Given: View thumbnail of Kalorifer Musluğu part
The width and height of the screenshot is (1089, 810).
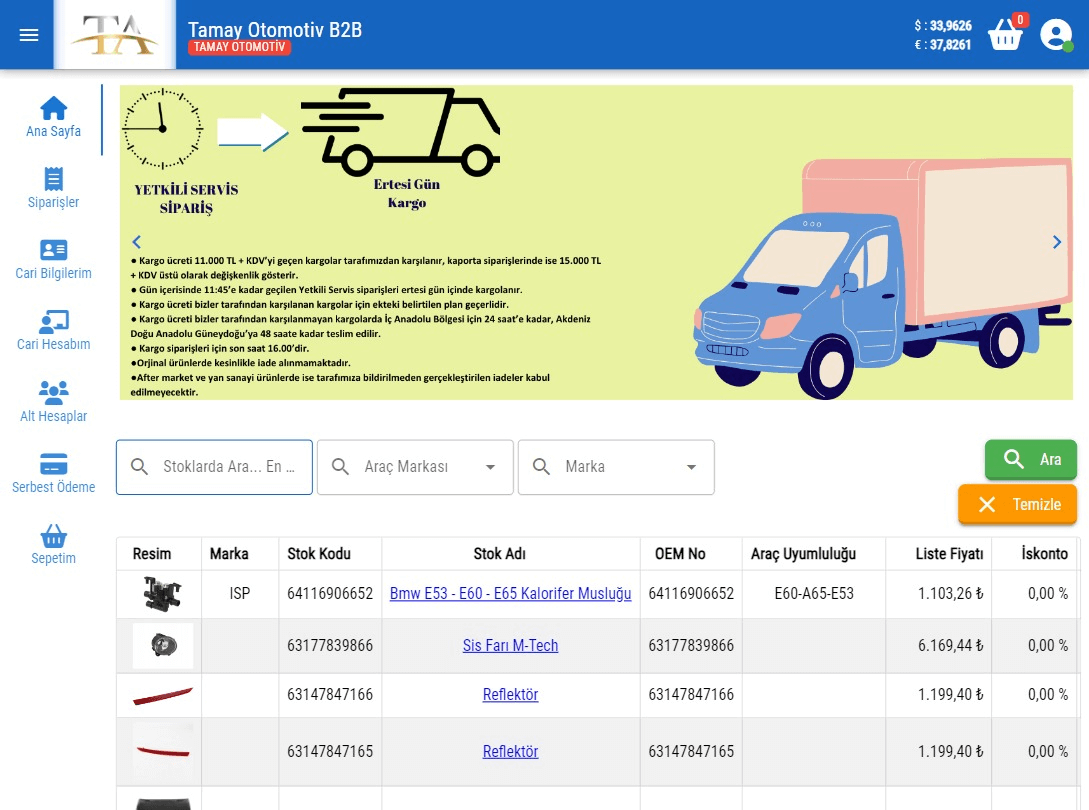Looking at the screenshot, I should (163, 593).
